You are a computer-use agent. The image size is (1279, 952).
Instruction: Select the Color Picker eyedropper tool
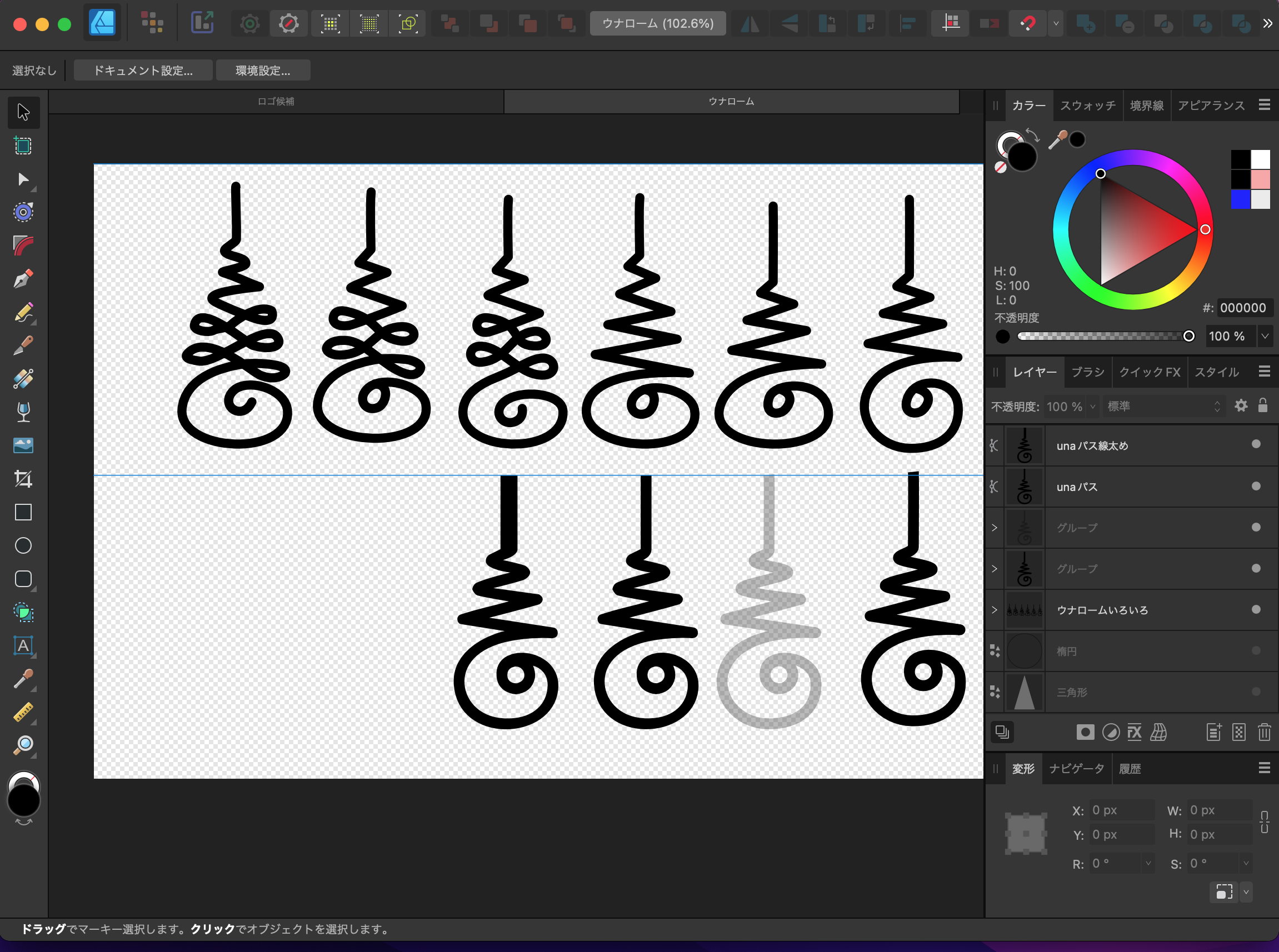[23, 679]
